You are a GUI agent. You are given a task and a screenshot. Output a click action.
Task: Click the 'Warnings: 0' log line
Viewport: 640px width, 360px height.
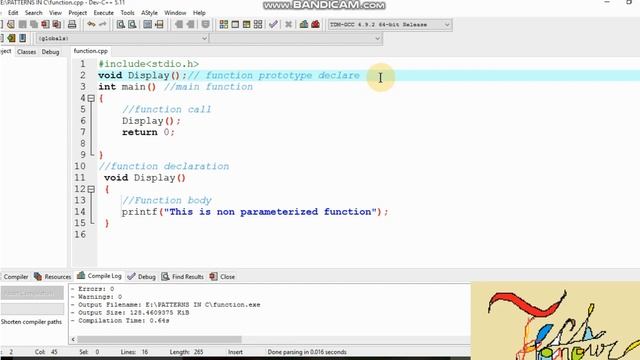click(x=97, y=297)
